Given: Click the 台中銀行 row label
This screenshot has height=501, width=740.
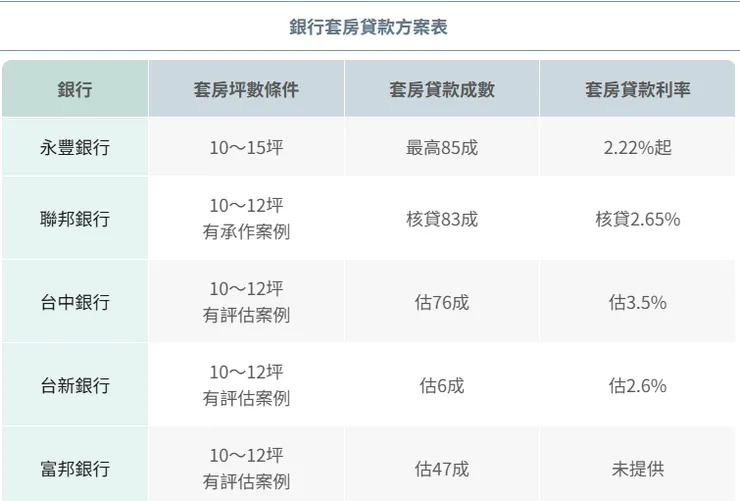Looking at the screenshot, I should pos(75,302).
